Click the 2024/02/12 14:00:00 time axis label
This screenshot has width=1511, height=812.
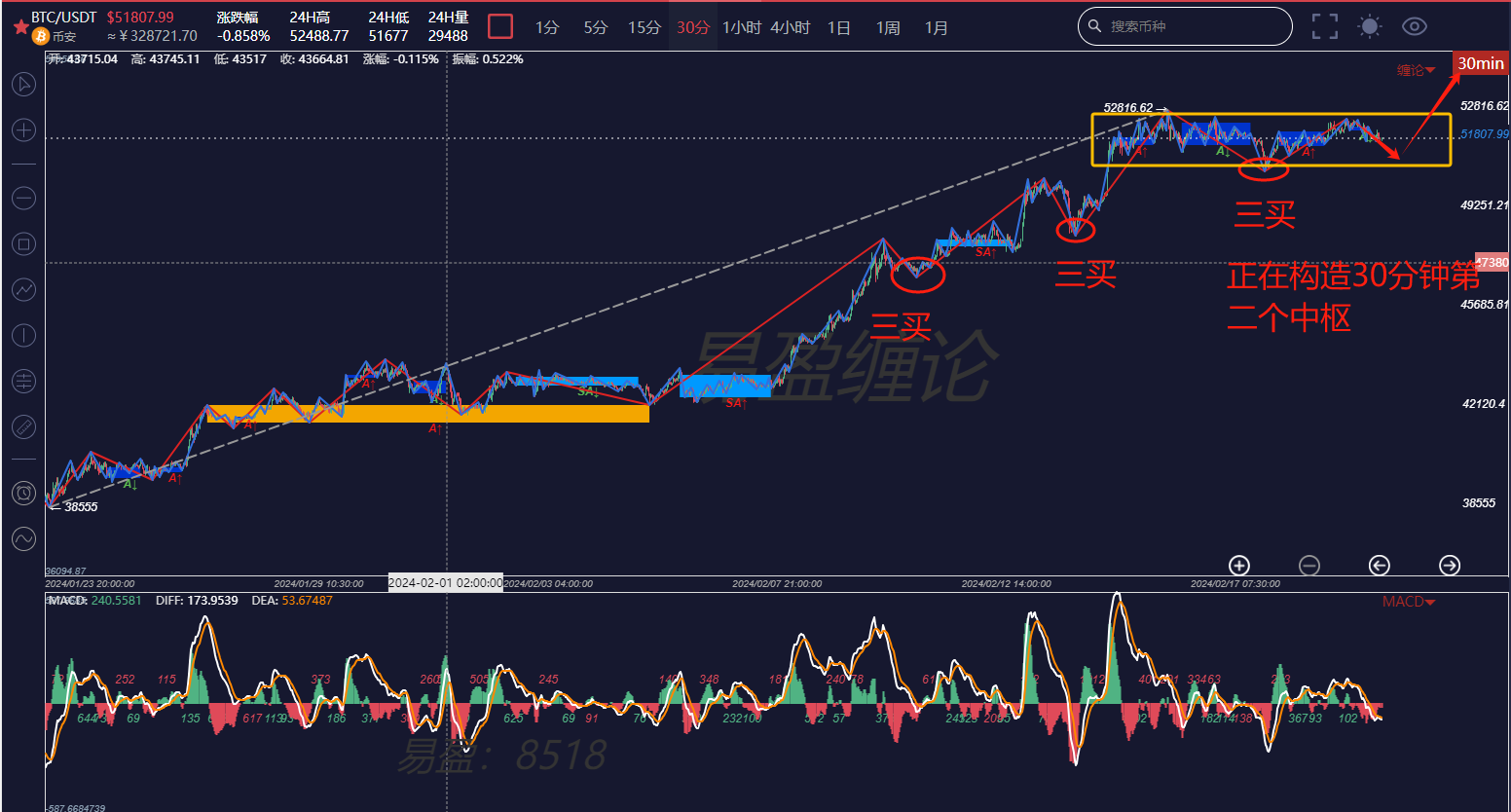[x=1007, y=584]
